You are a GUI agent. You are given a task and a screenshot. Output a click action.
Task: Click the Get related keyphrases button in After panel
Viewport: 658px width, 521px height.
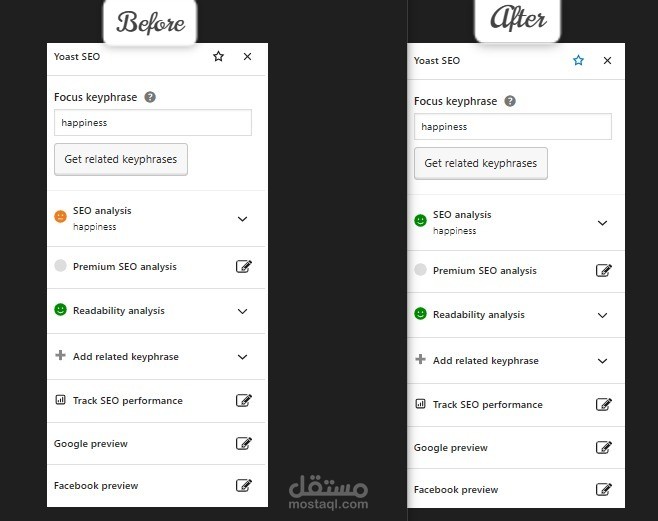[481, 163]
